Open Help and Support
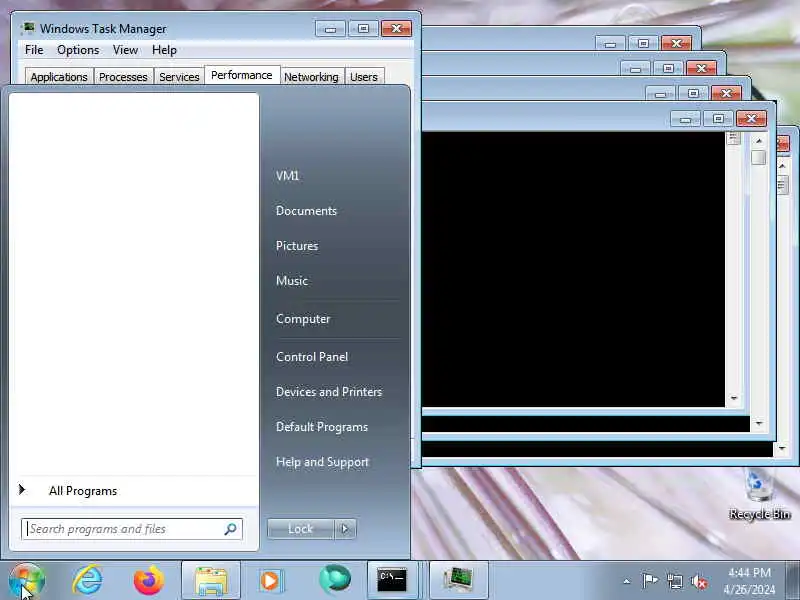The image size is (800, 600). tap(322, 462)
